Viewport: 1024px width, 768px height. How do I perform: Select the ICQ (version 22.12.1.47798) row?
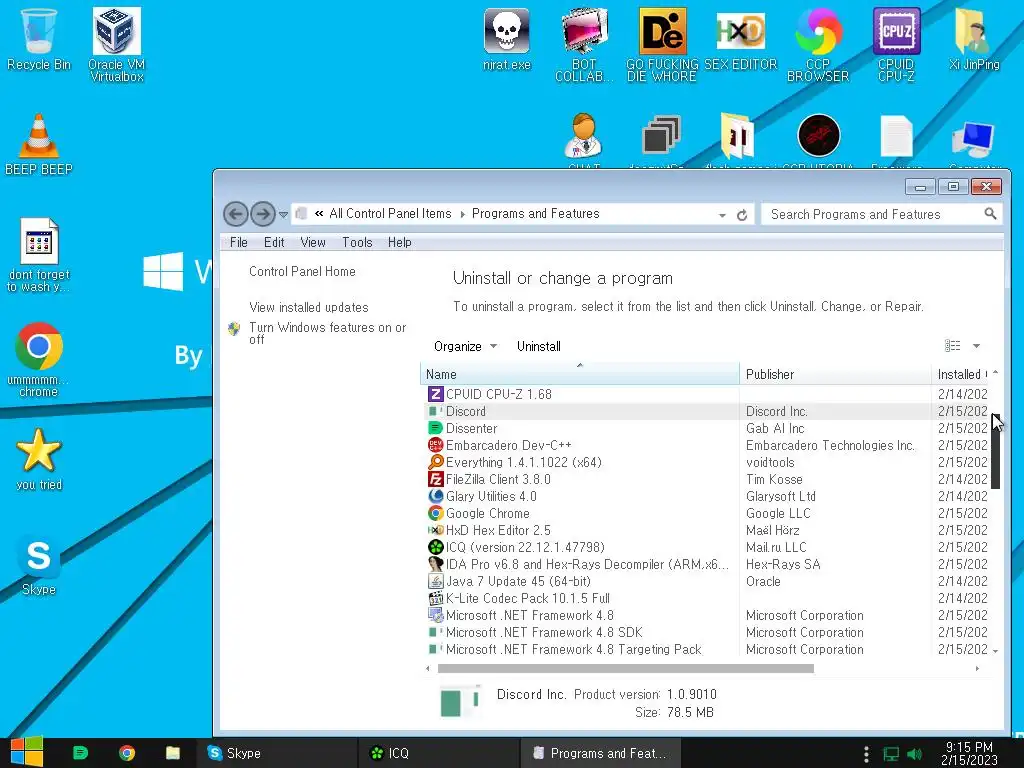(705, 547)
